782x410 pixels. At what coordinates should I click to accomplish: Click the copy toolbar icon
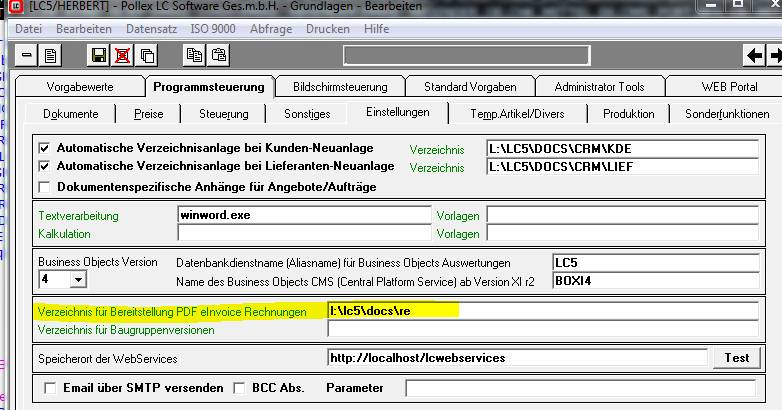pyautogui.click(x=195, y=55)
